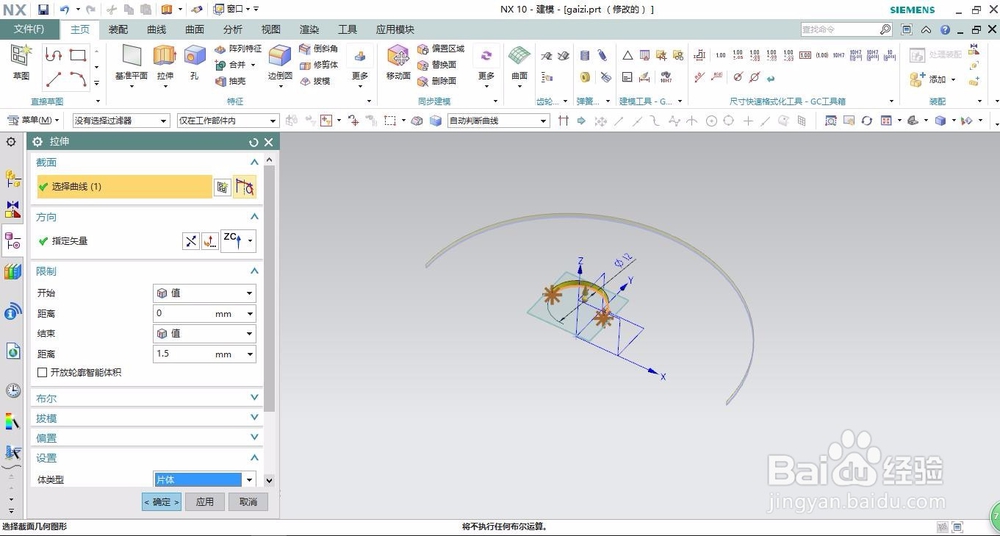Open the 曲面 surface tool
The width and height of the screenshot is (1000, 536).
[x=520, y=63]
